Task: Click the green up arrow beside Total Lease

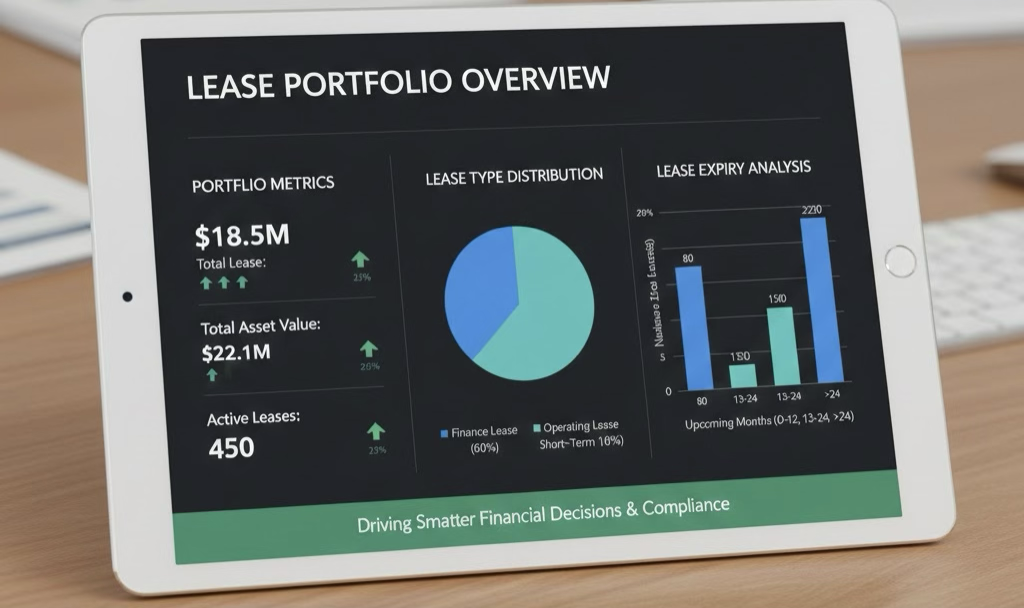Action: point(360,260)
